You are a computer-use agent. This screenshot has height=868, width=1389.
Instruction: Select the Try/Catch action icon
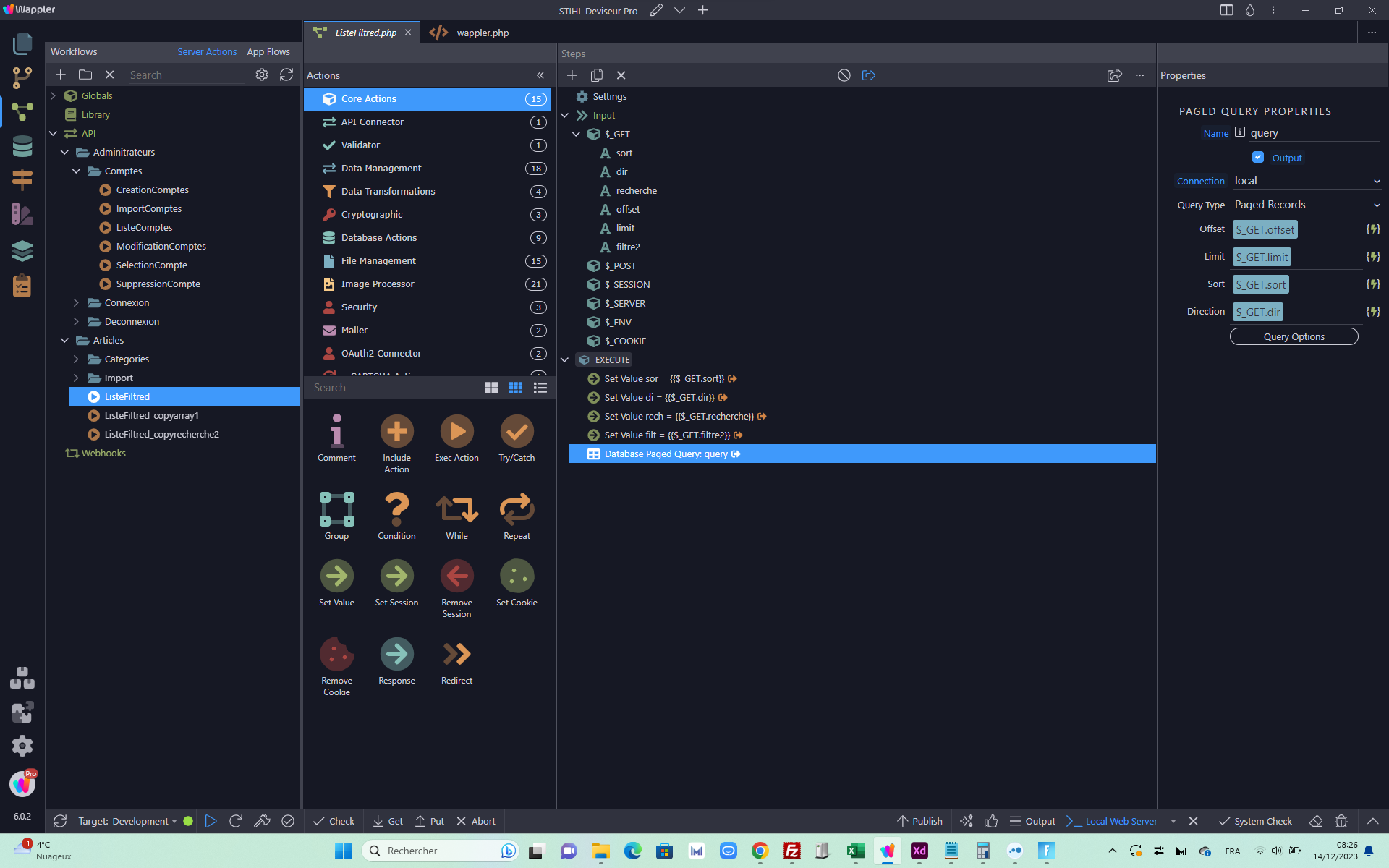coord(517,432)
